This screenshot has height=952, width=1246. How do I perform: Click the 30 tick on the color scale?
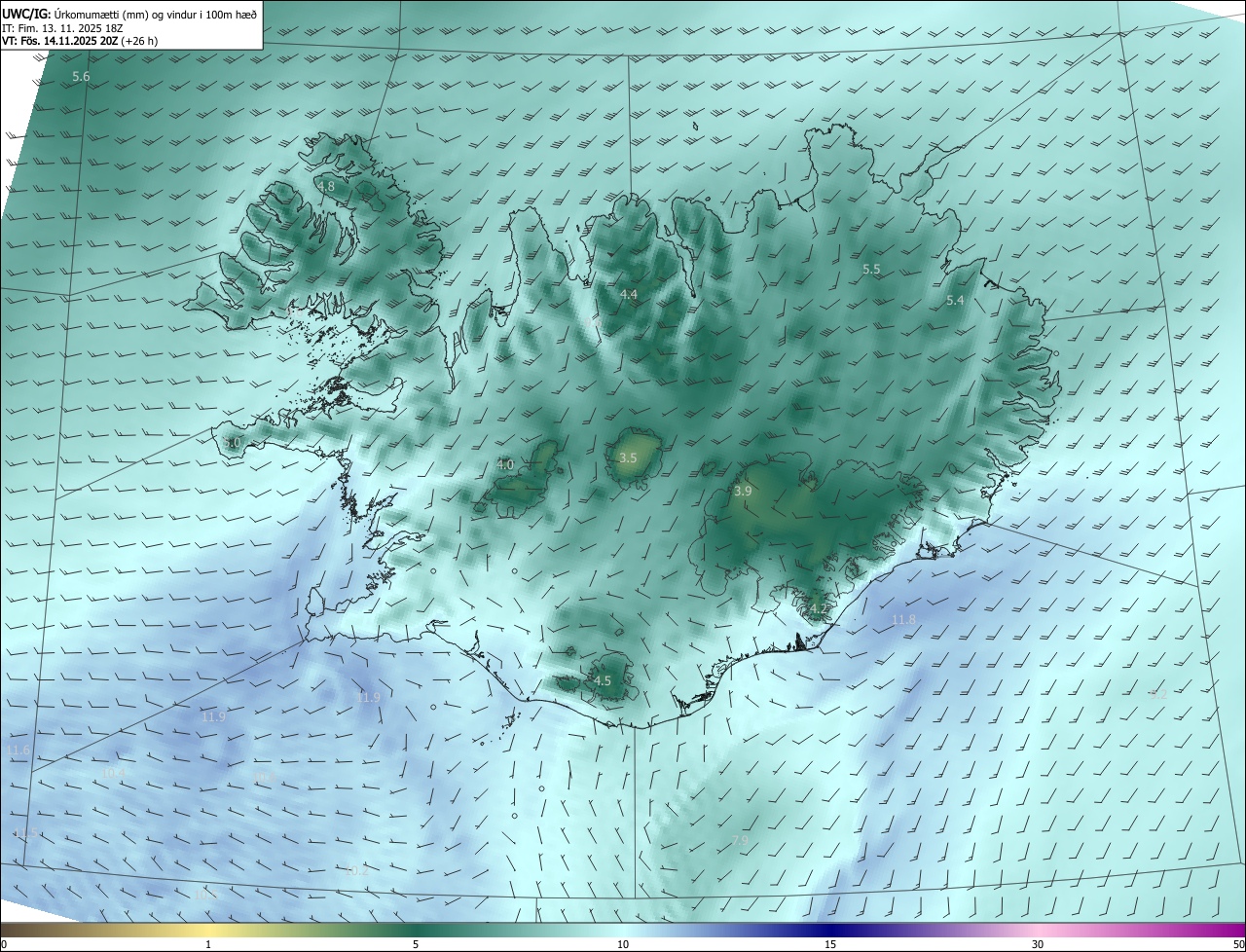point(1038,944)
